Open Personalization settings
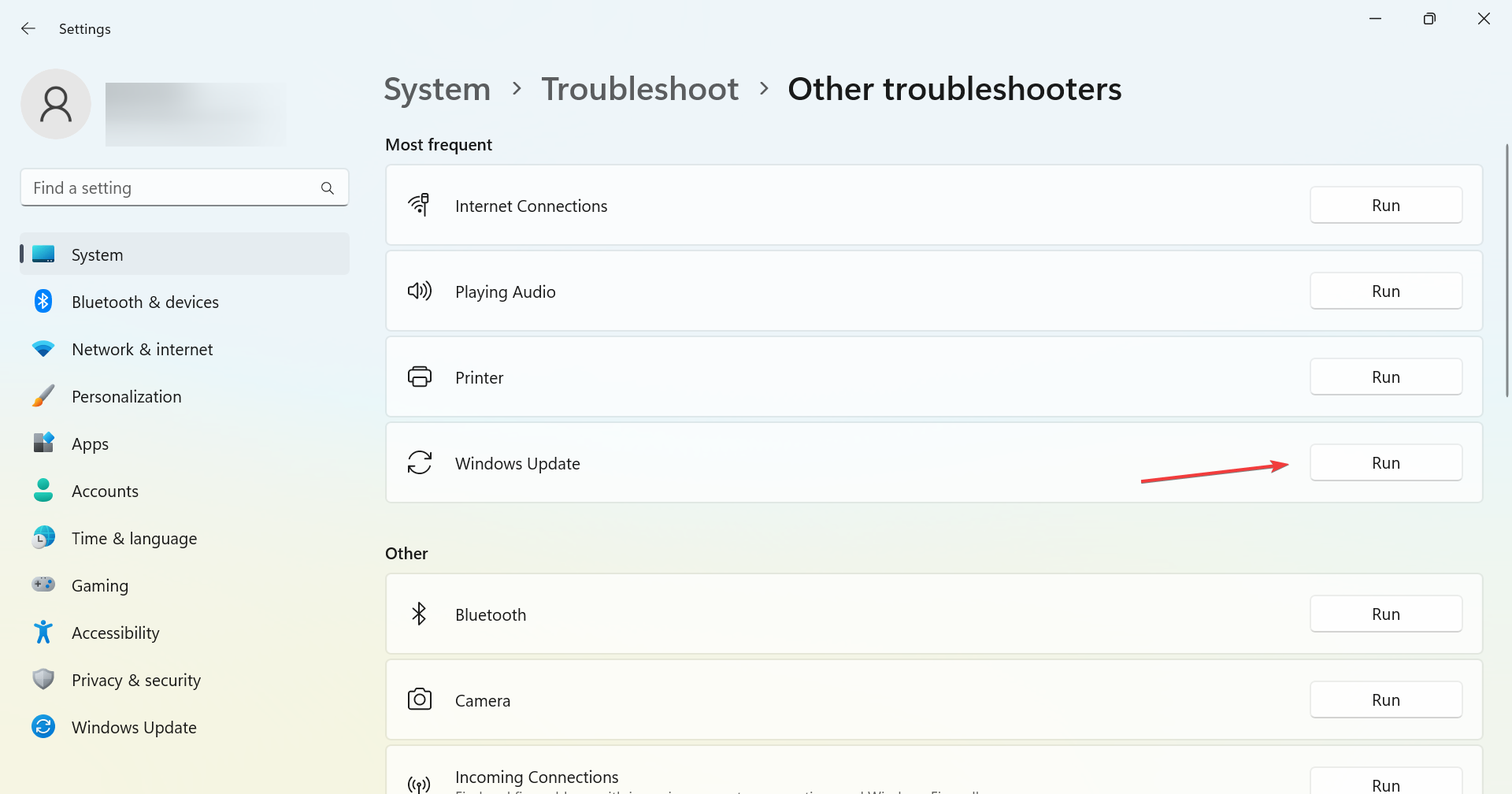Screen dimensions: 1512x794 pos(184,396)
